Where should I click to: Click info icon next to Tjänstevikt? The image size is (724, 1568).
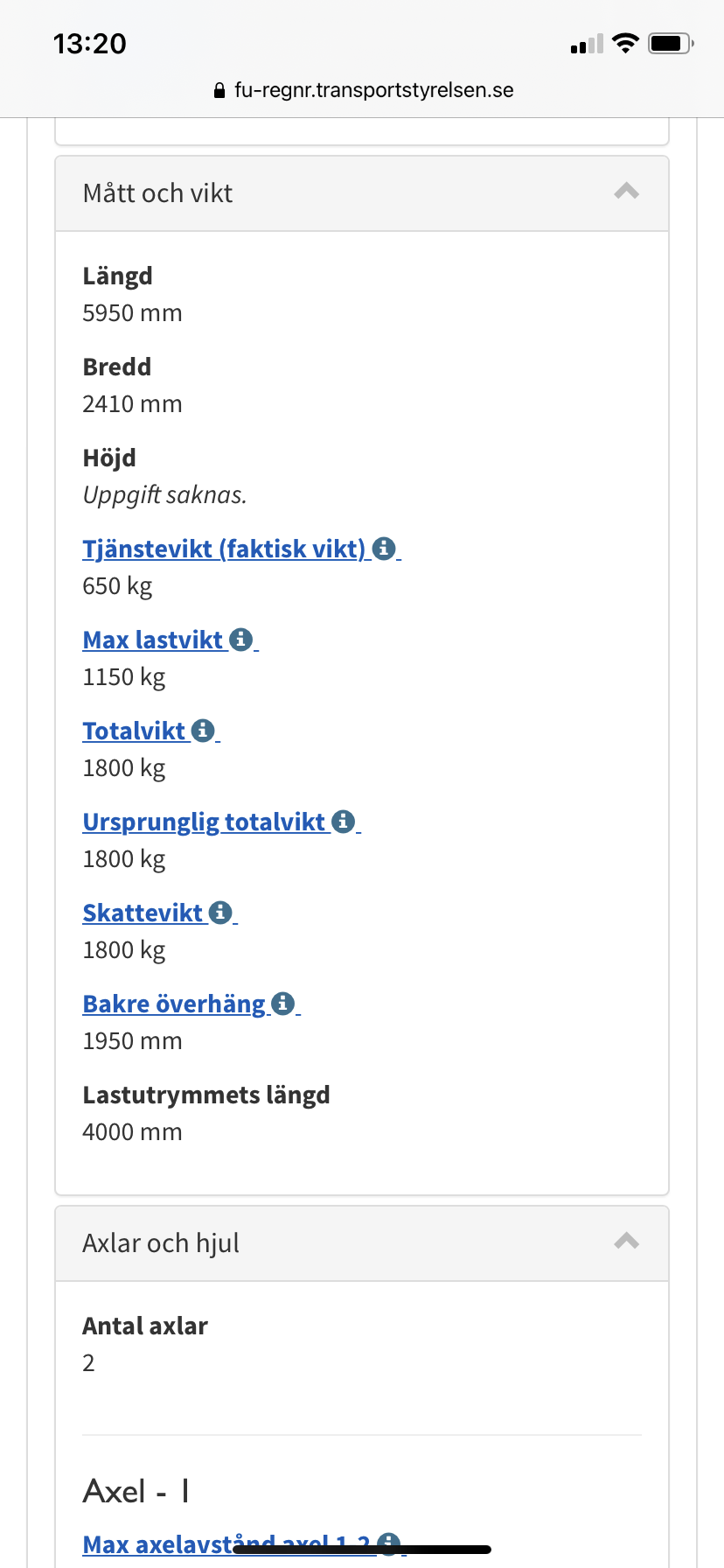(x=384, y=549)
